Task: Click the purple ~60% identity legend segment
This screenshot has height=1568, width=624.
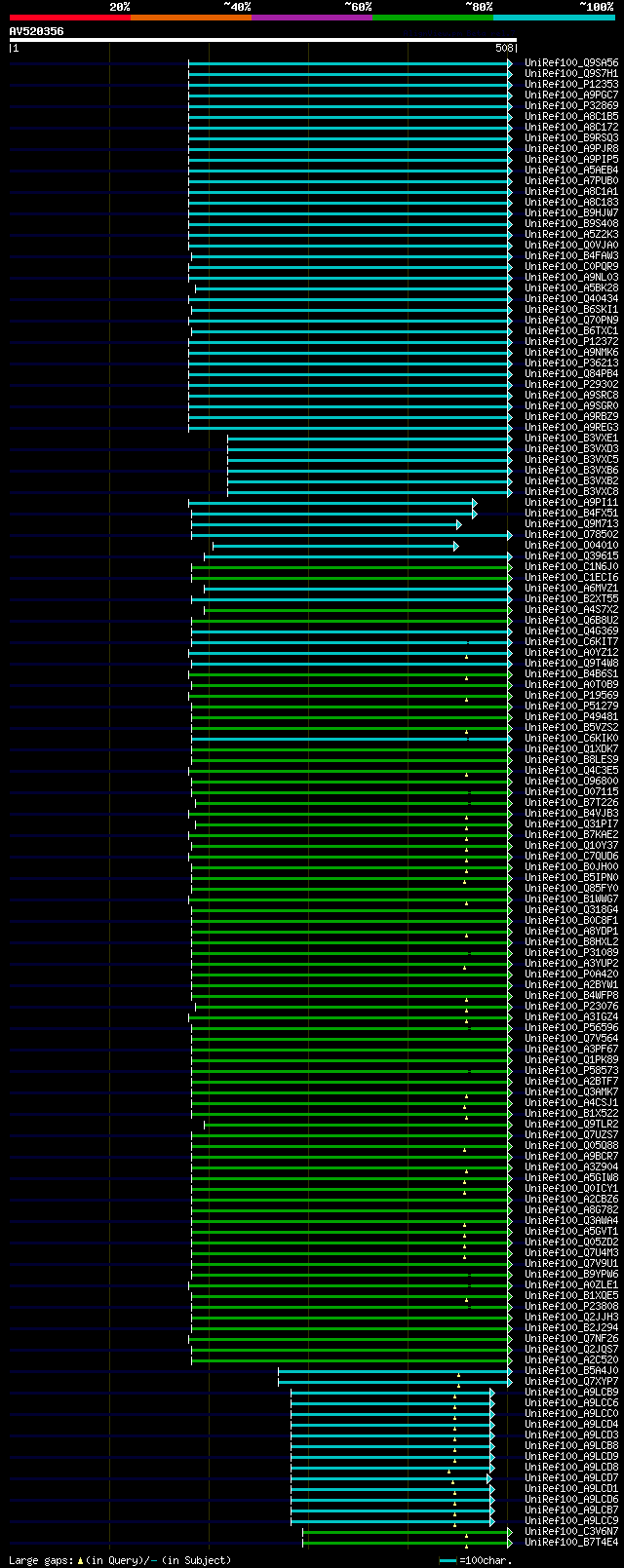Action: pyautogui.click(x=312, y=18)
